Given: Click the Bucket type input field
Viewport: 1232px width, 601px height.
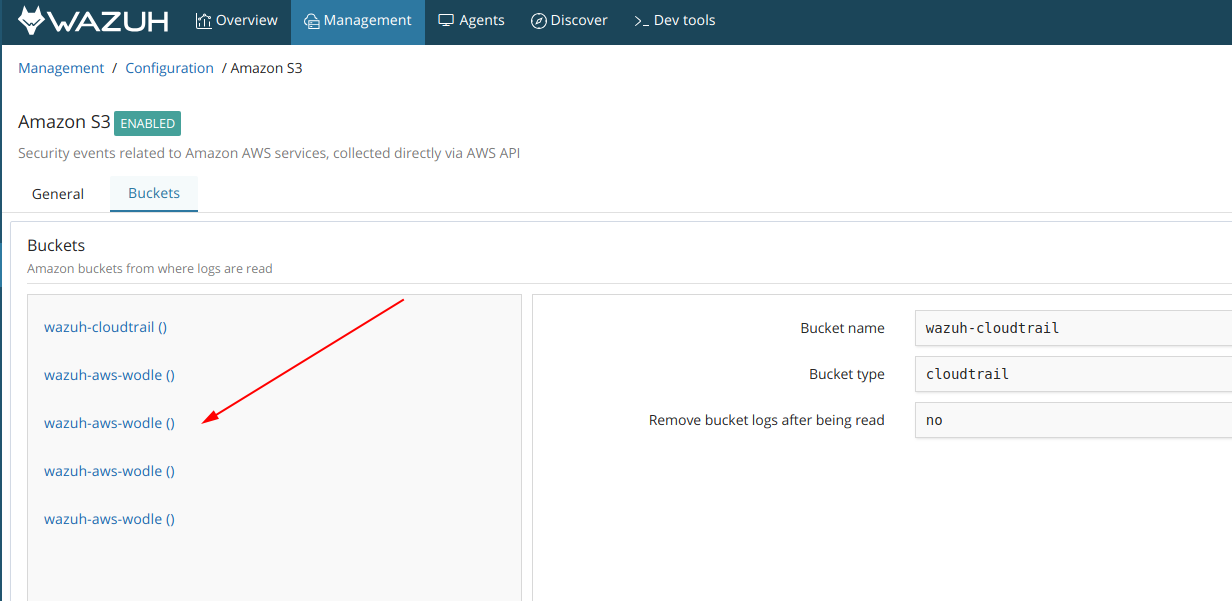Looking at the screenshot, I should 1070,373.
